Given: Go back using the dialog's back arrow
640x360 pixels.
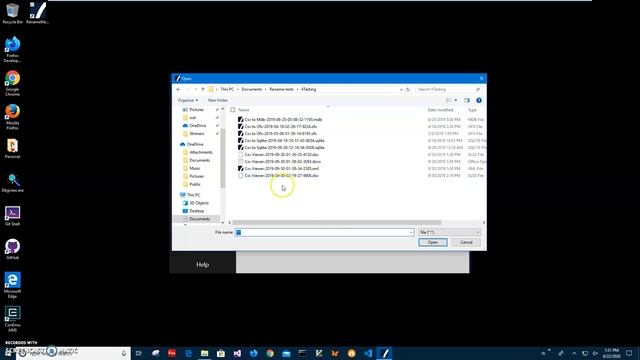Looking at the screenshot, I should click(x=178, y=89).
